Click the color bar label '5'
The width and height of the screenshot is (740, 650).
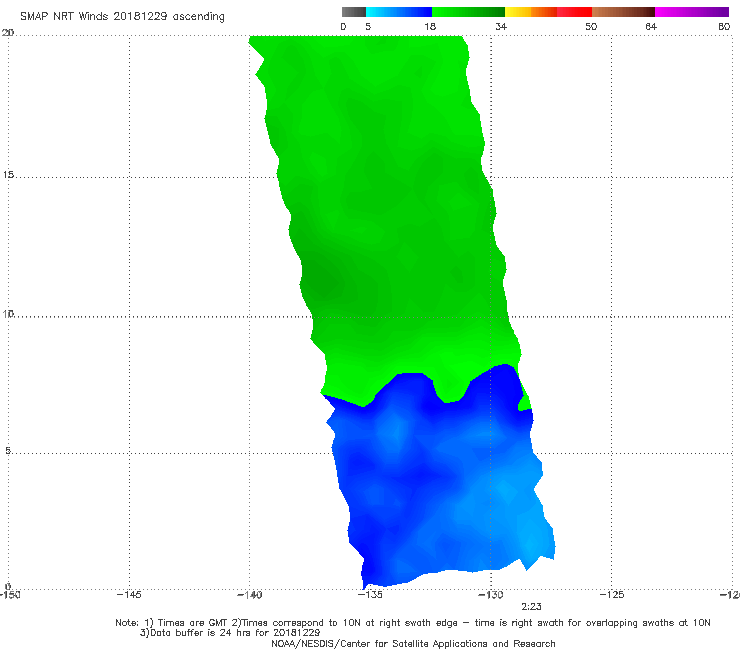[x=368, y=26]
